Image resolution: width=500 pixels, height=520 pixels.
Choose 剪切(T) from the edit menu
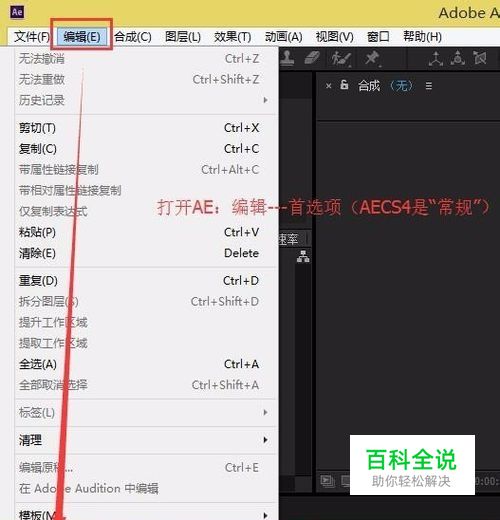point(147,128)
